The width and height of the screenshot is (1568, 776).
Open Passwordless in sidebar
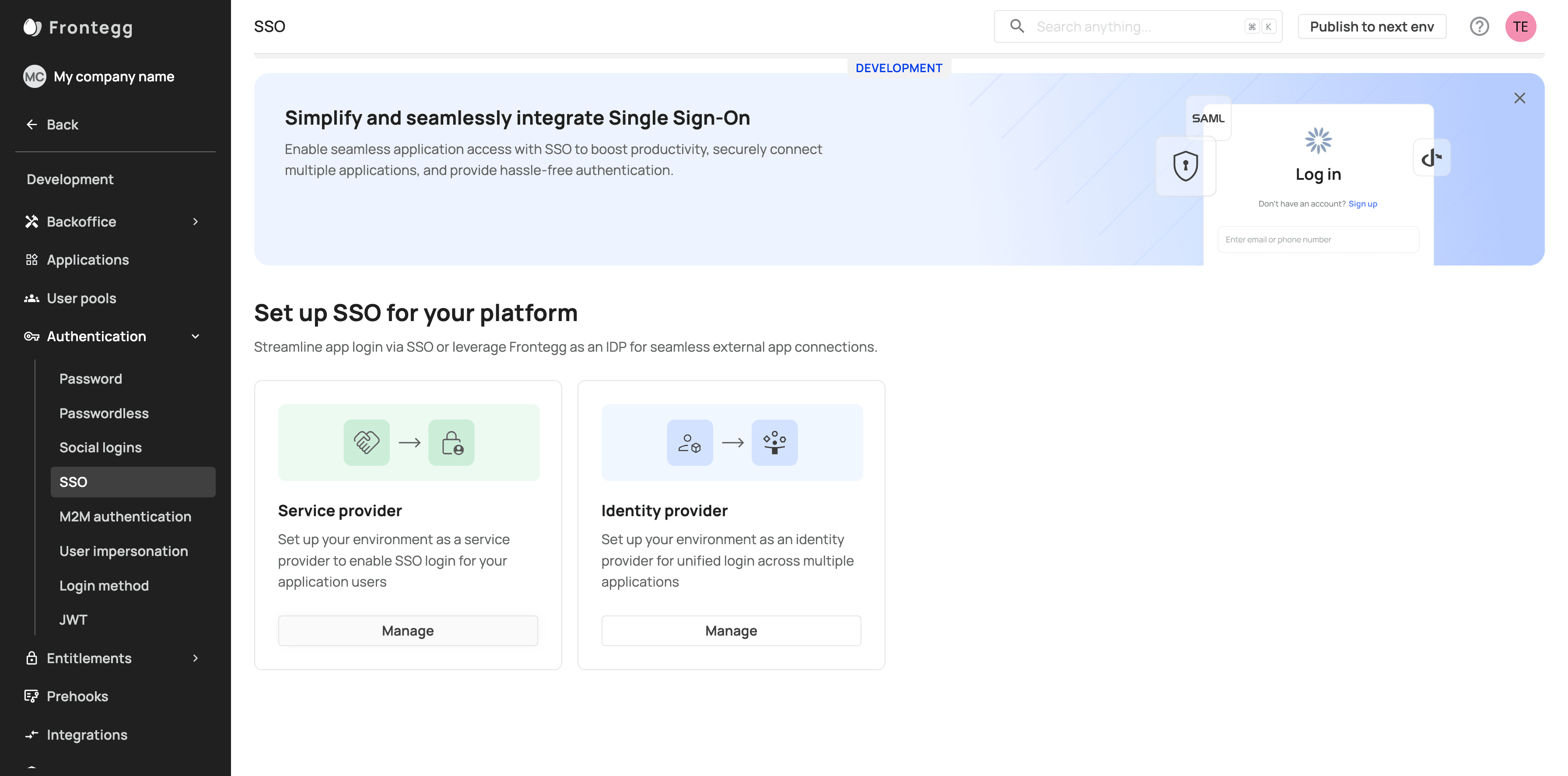[x=104, y=413]
